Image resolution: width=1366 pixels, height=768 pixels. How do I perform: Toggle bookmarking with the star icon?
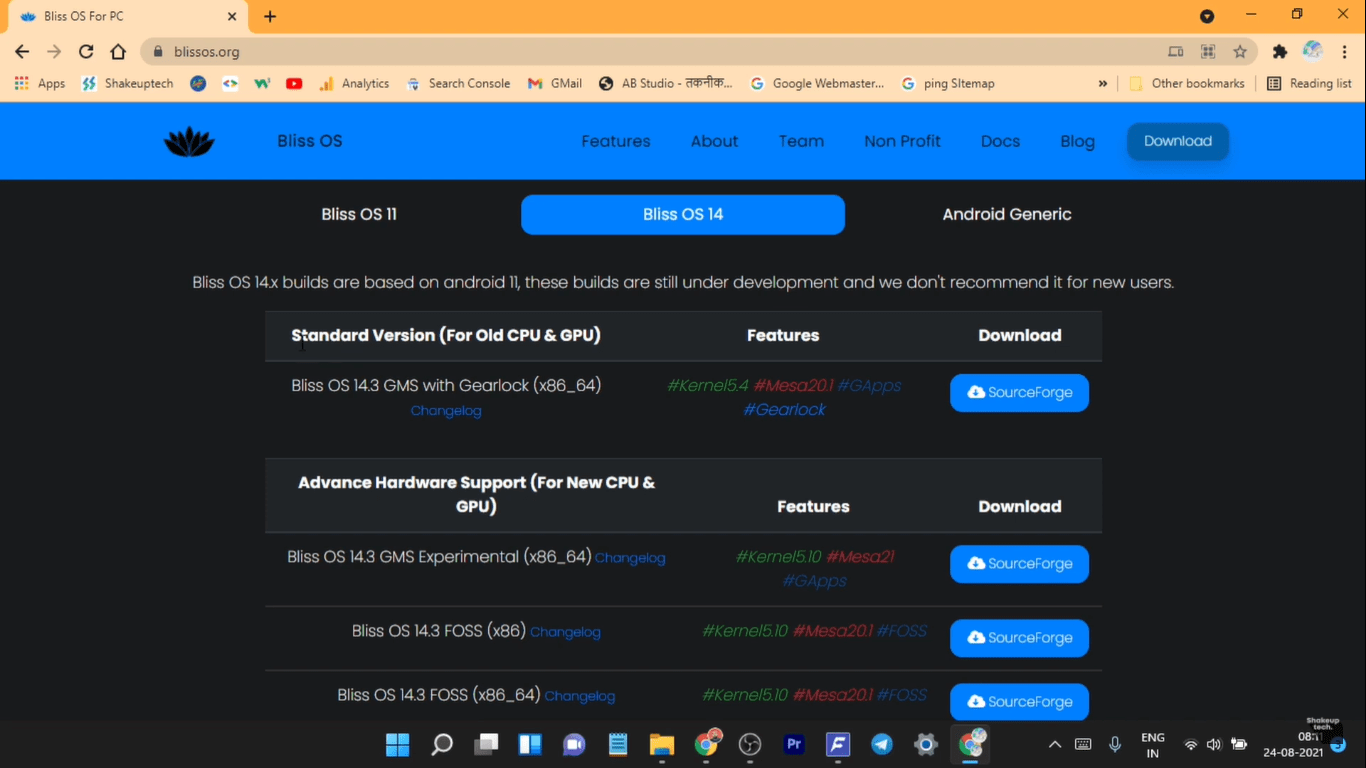pos(1239,51)
